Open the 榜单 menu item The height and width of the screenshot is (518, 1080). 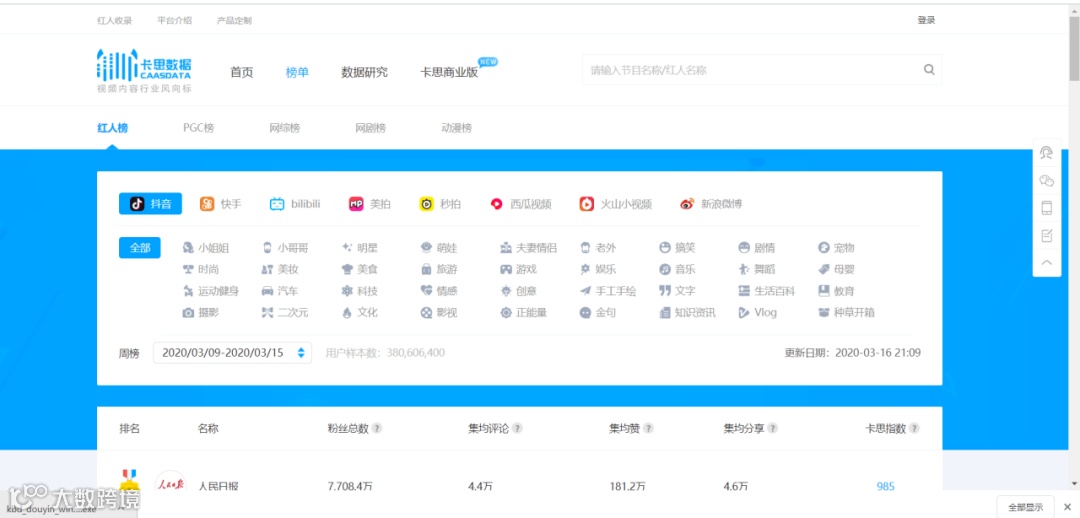pos(298,72)
